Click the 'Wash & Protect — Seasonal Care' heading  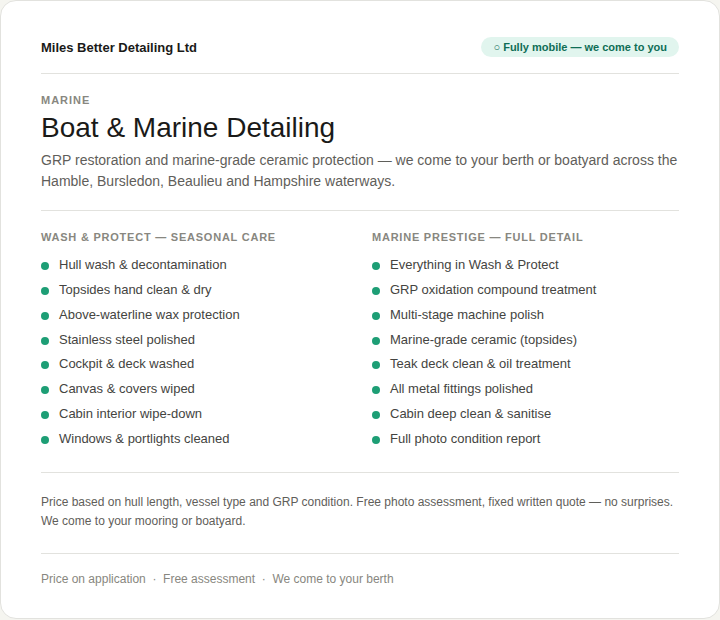158,237
